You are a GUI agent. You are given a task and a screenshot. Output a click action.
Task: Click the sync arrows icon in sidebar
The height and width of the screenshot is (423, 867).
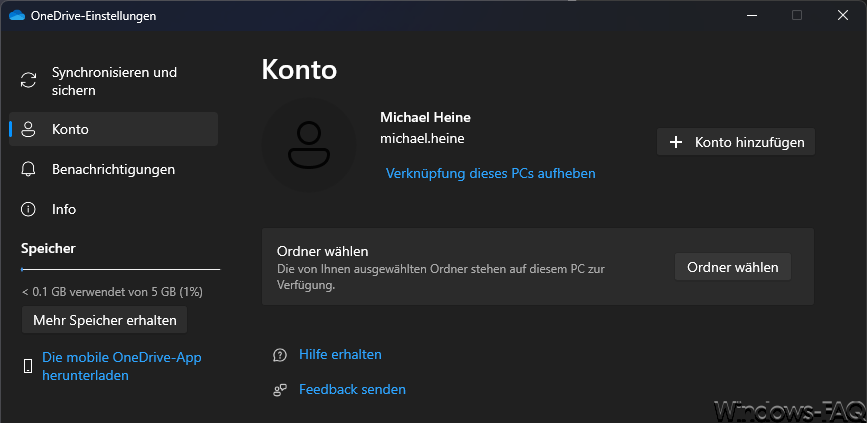[28, 80]
